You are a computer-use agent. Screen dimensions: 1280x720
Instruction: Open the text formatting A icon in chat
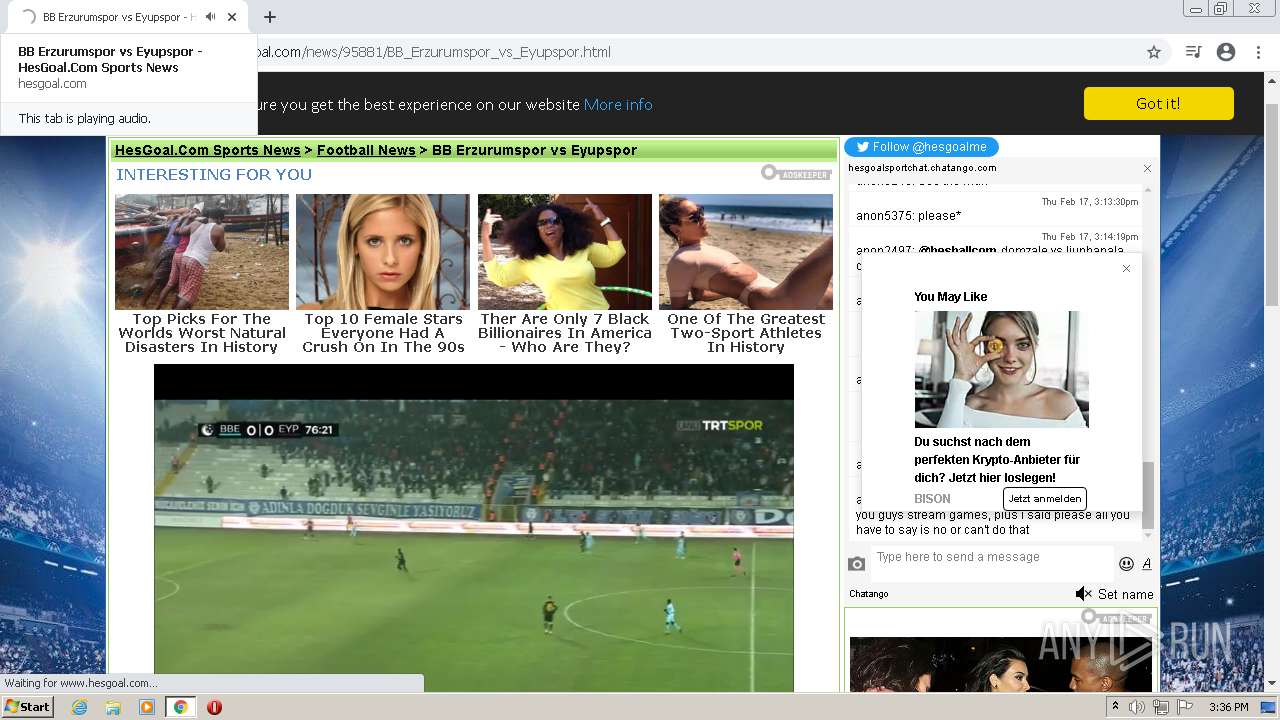[1147, 564]
